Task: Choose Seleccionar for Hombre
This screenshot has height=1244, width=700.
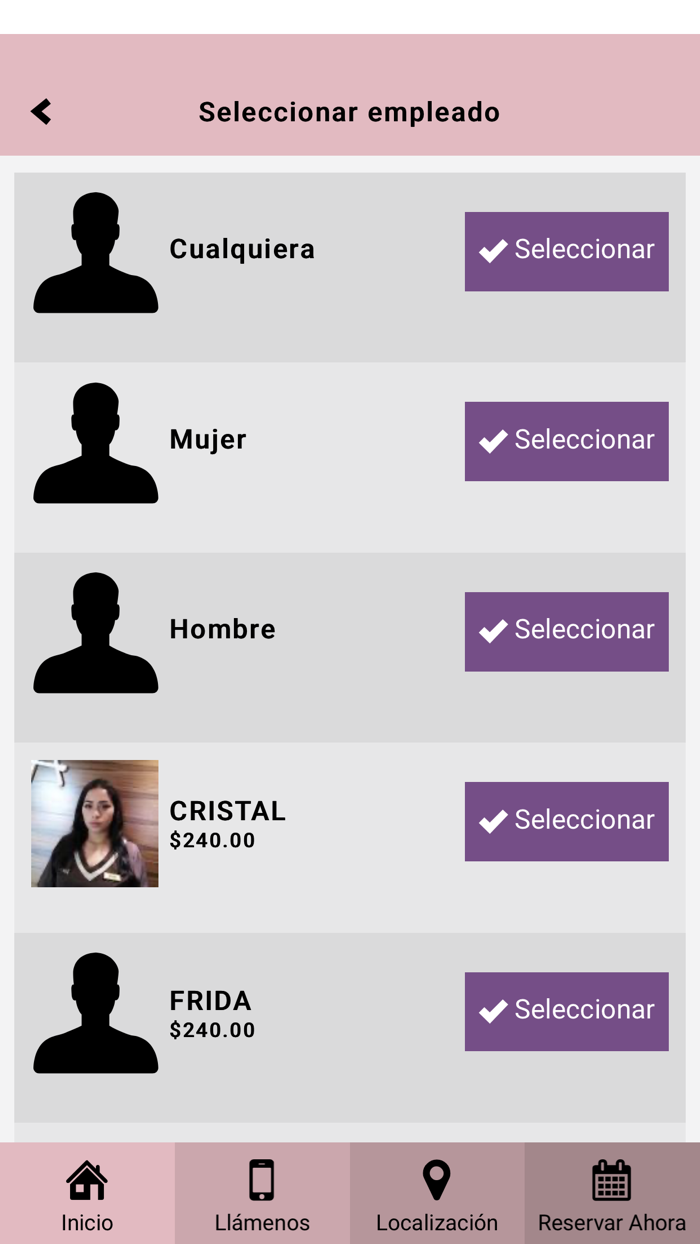Action: click(566, 631)
